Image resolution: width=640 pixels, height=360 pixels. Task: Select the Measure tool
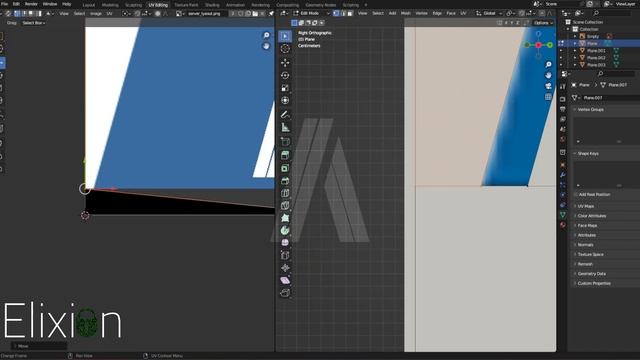[285, 127]
